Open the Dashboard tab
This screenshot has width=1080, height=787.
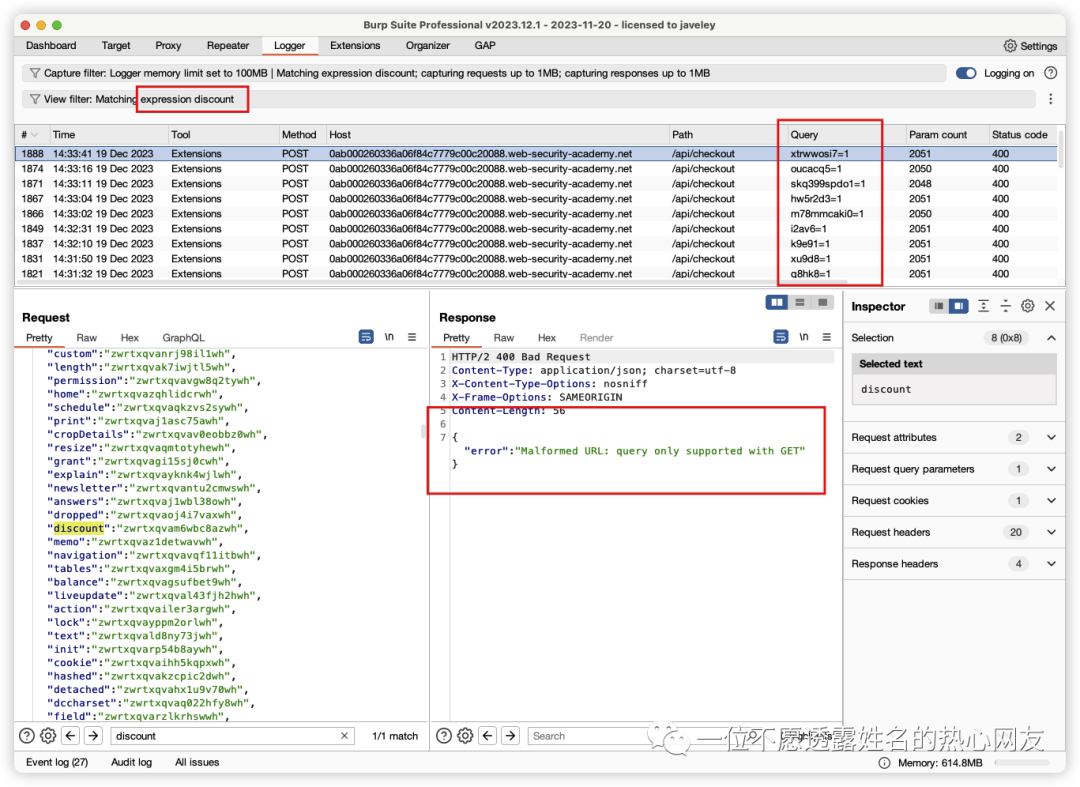click(x=51, y=45)
